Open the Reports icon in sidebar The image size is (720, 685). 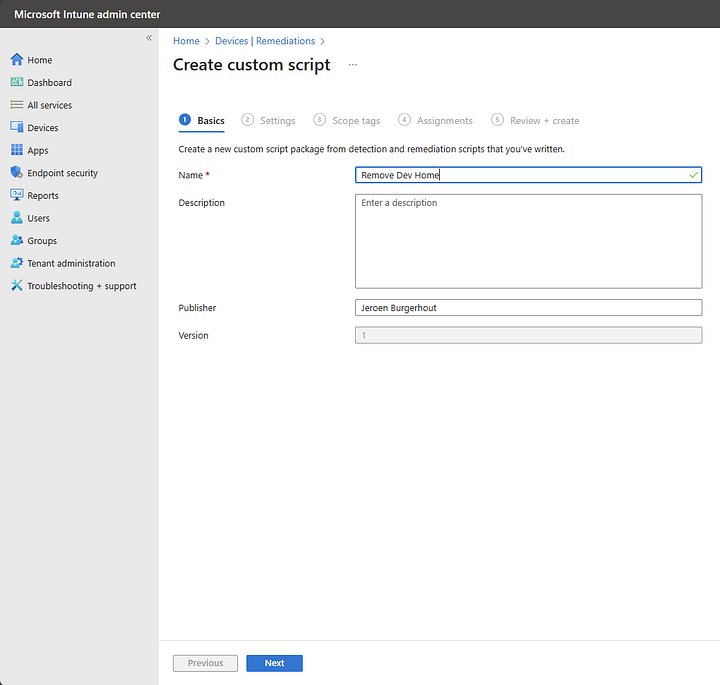(x=17, y=195)
